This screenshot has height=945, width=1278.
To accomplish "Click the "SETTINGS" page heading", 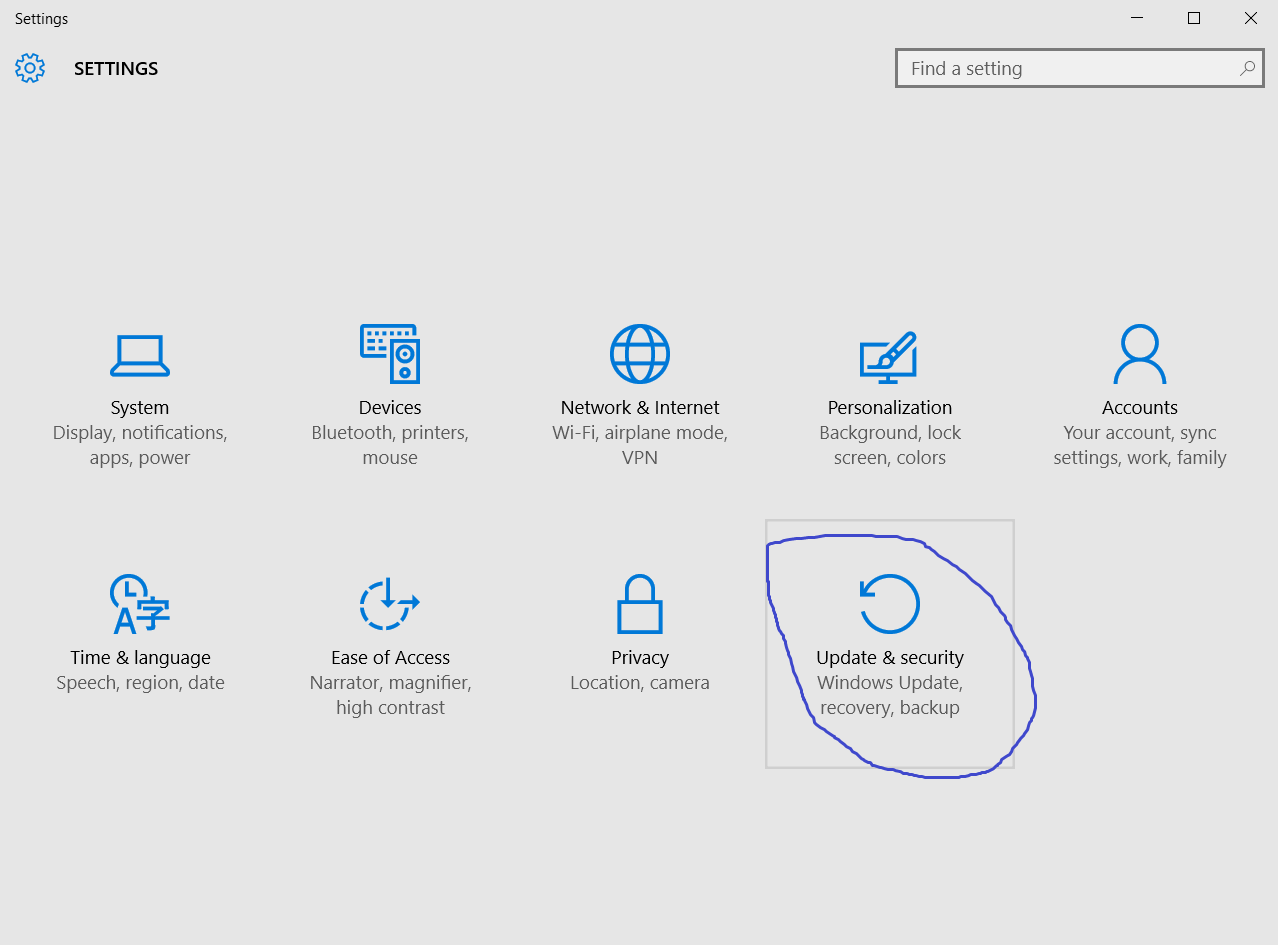I will [116, 69].
